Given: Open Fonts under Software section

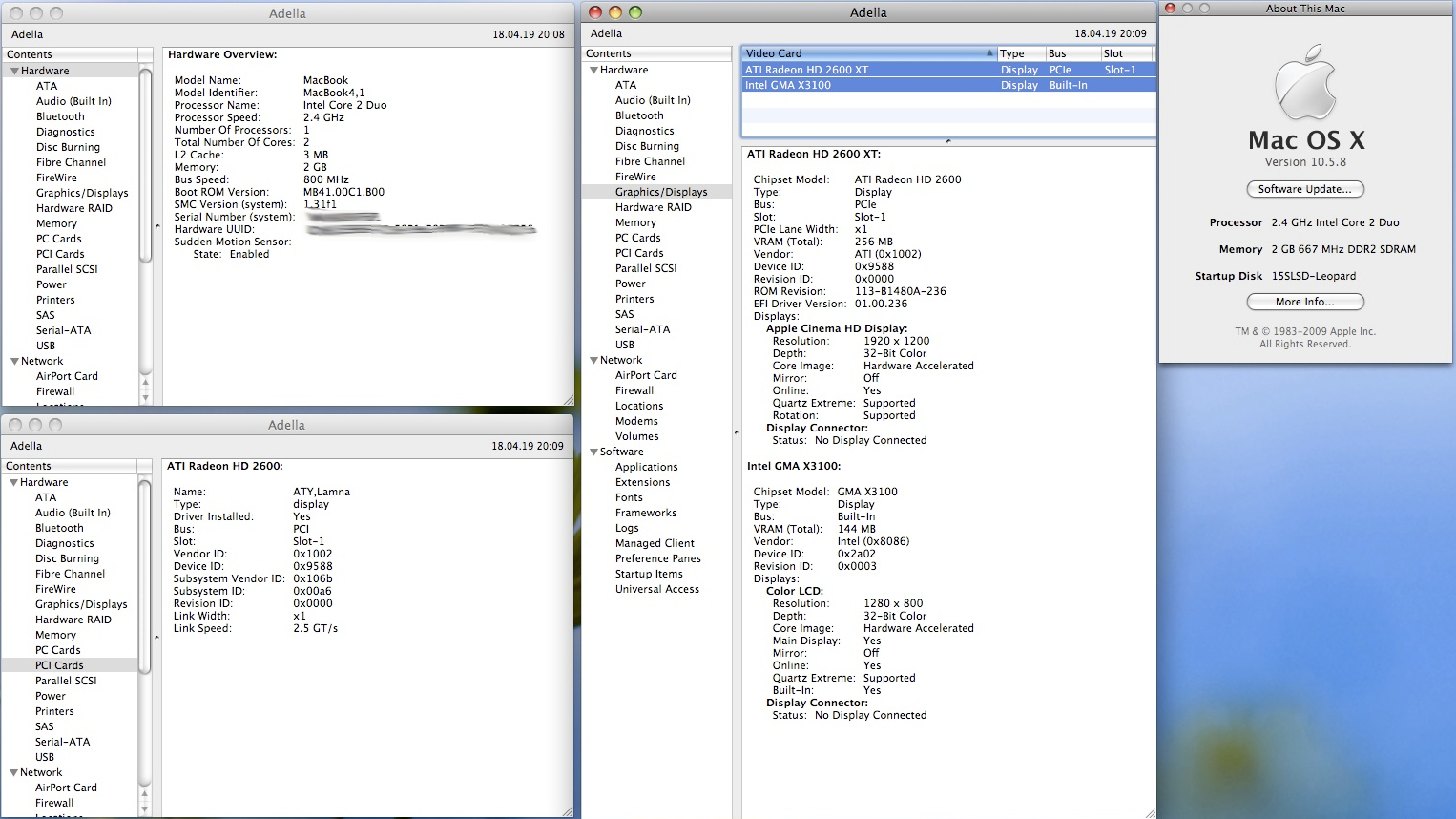Looking at the screenshot, I should click(629, 497).
